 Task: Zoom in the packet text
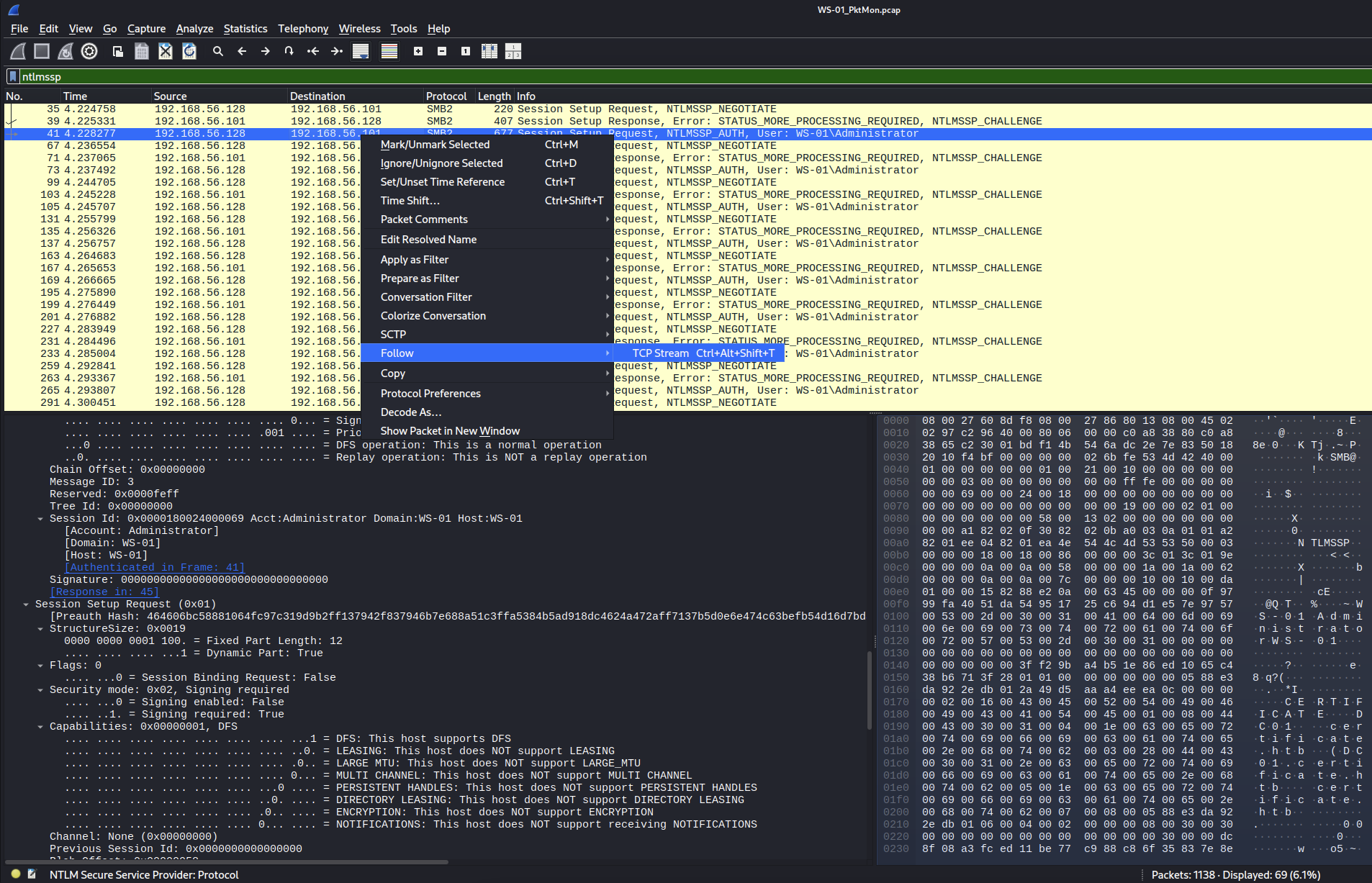click(x=418, y=51)
